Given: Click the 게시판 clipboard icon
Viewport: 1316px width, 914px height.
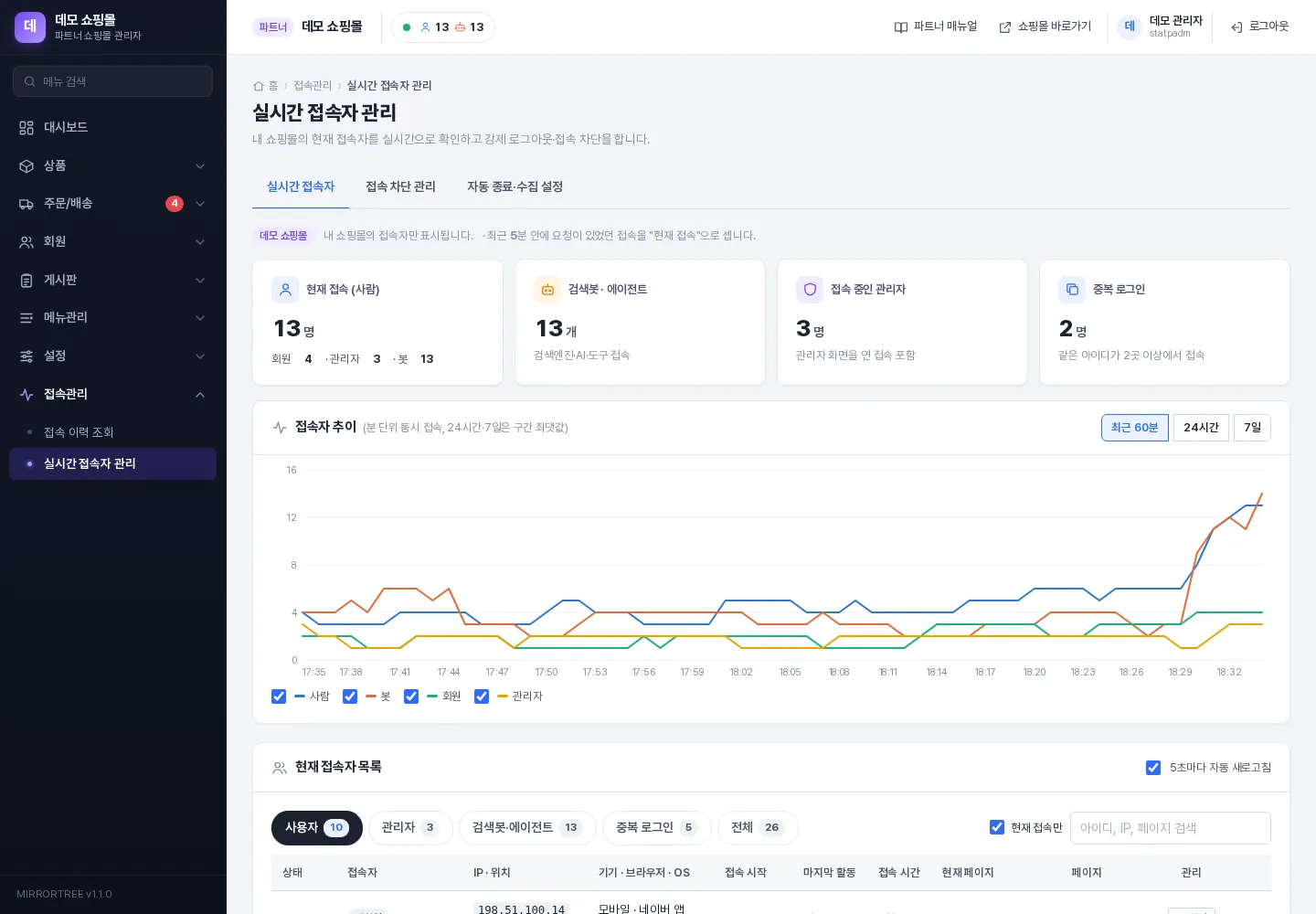Looking at the screenshot, I should click(x=27, y=281).
